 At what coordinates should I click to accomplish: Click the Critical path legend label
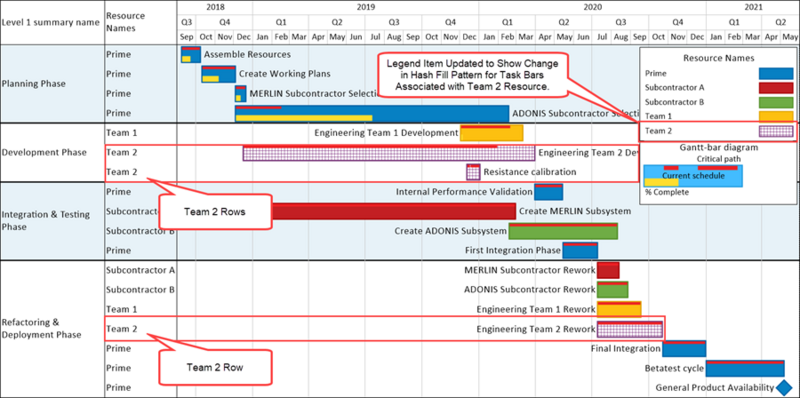coord(718,159)
